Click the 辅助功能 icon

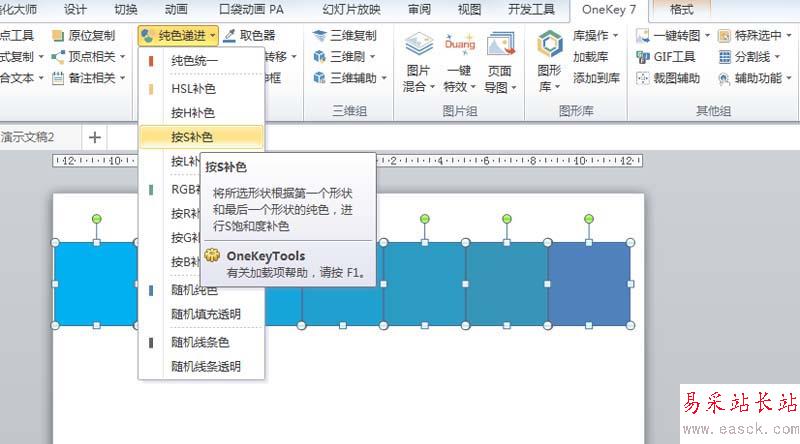pos(724,78)
